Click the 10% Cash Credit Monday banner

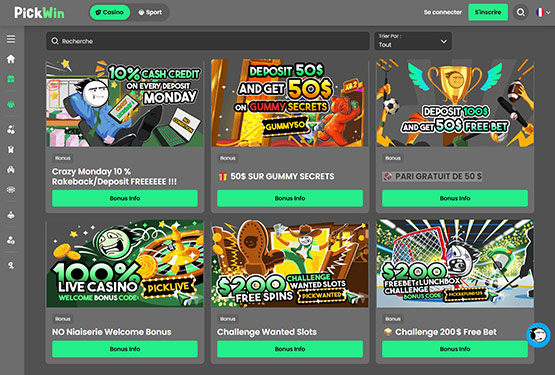tap(125, 103)
